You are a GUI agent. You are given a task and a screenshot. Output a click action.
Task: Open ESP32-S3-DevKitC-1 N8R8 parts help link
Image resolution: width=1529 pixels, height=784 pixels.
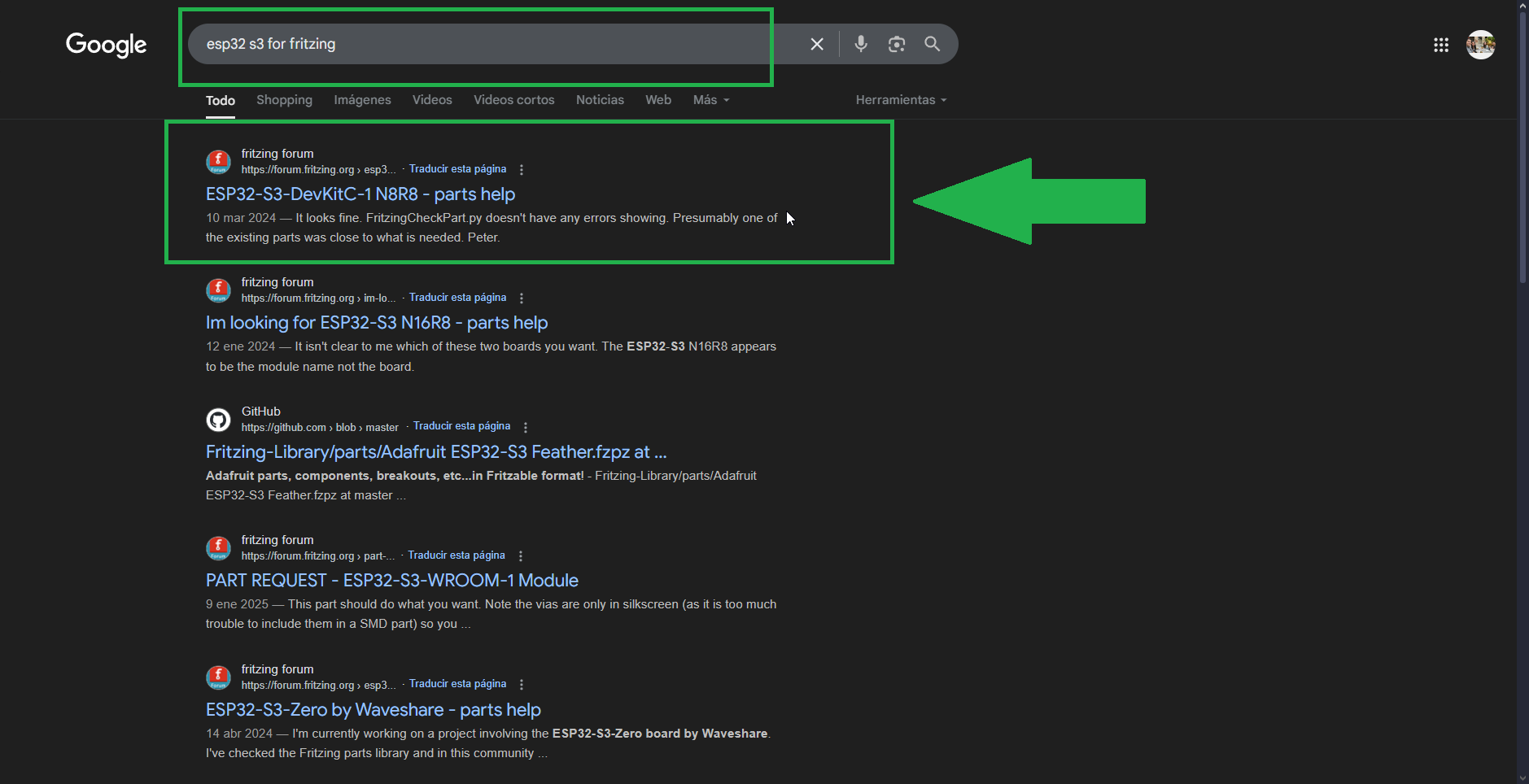point(360,194)
